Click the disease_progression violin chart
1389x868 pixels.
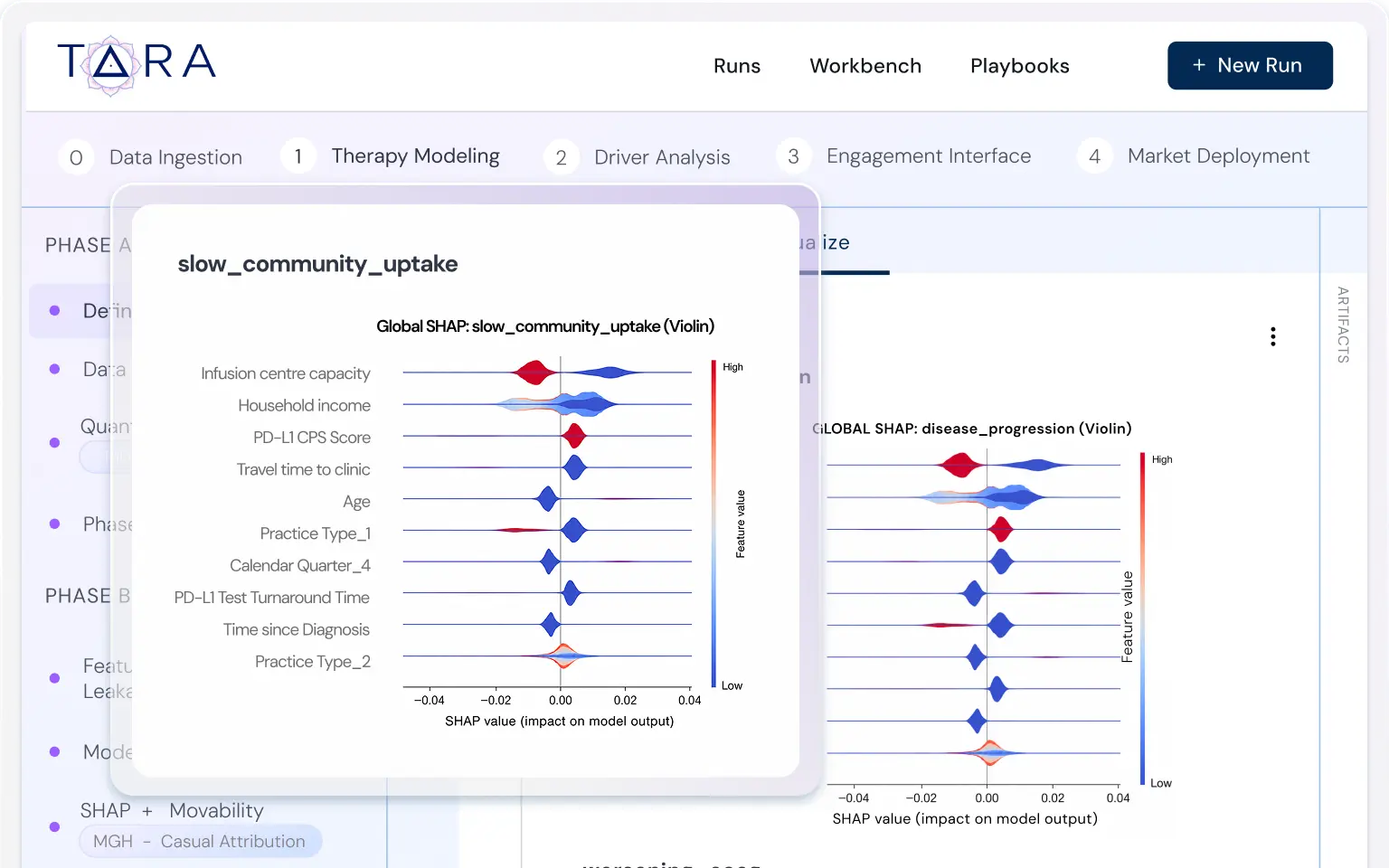tap(973, 624)
